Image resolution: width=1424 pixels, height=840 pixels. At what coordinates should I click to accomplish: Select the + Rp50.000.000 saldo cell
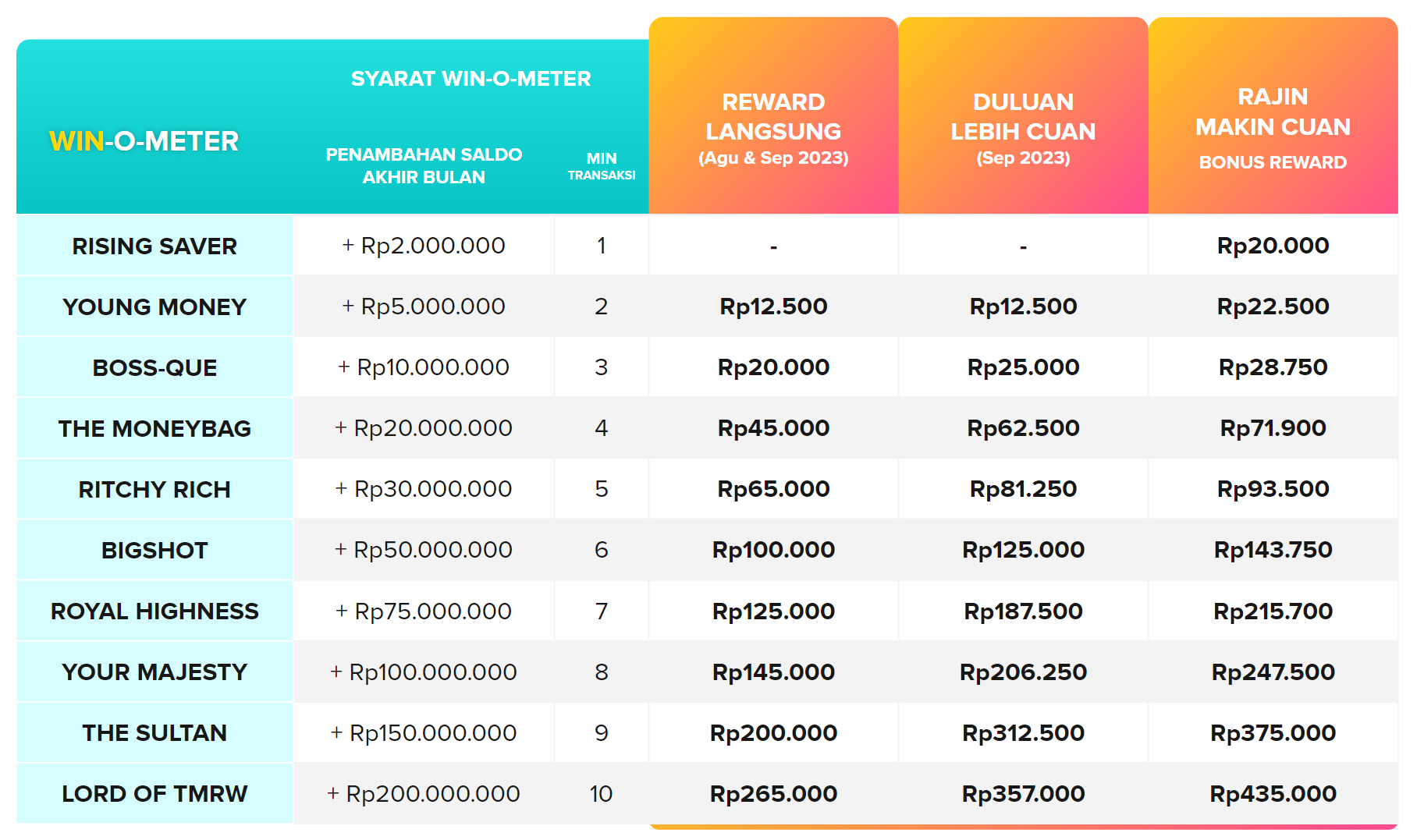(x=424, y=550)
